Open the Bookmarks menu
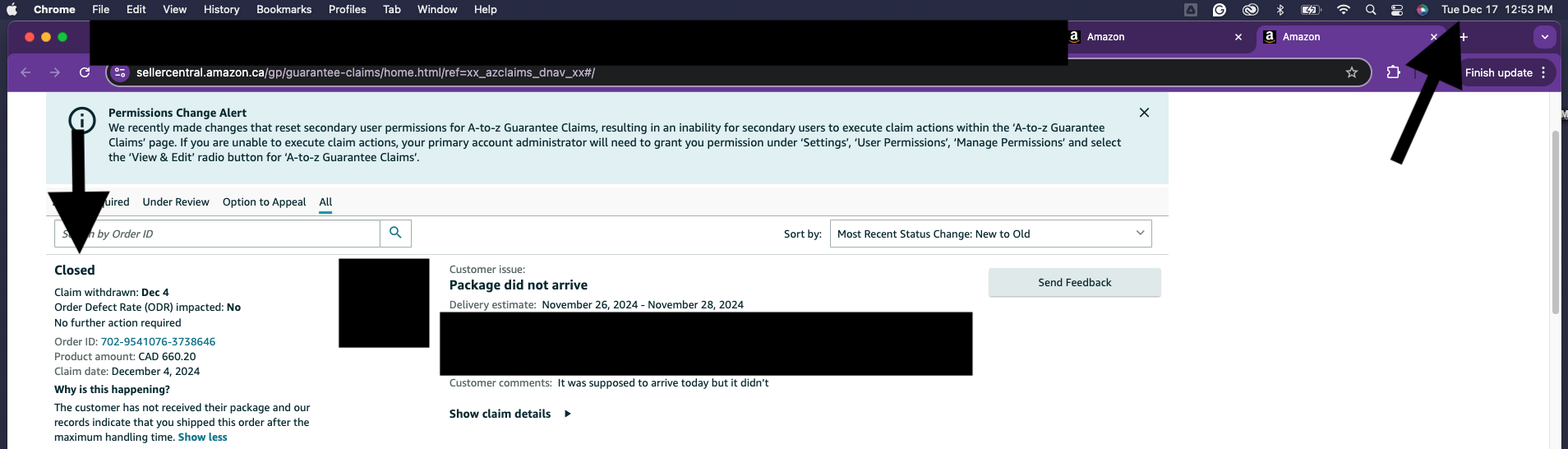Screen dimensions: 1568x449 tap(284, 9)
